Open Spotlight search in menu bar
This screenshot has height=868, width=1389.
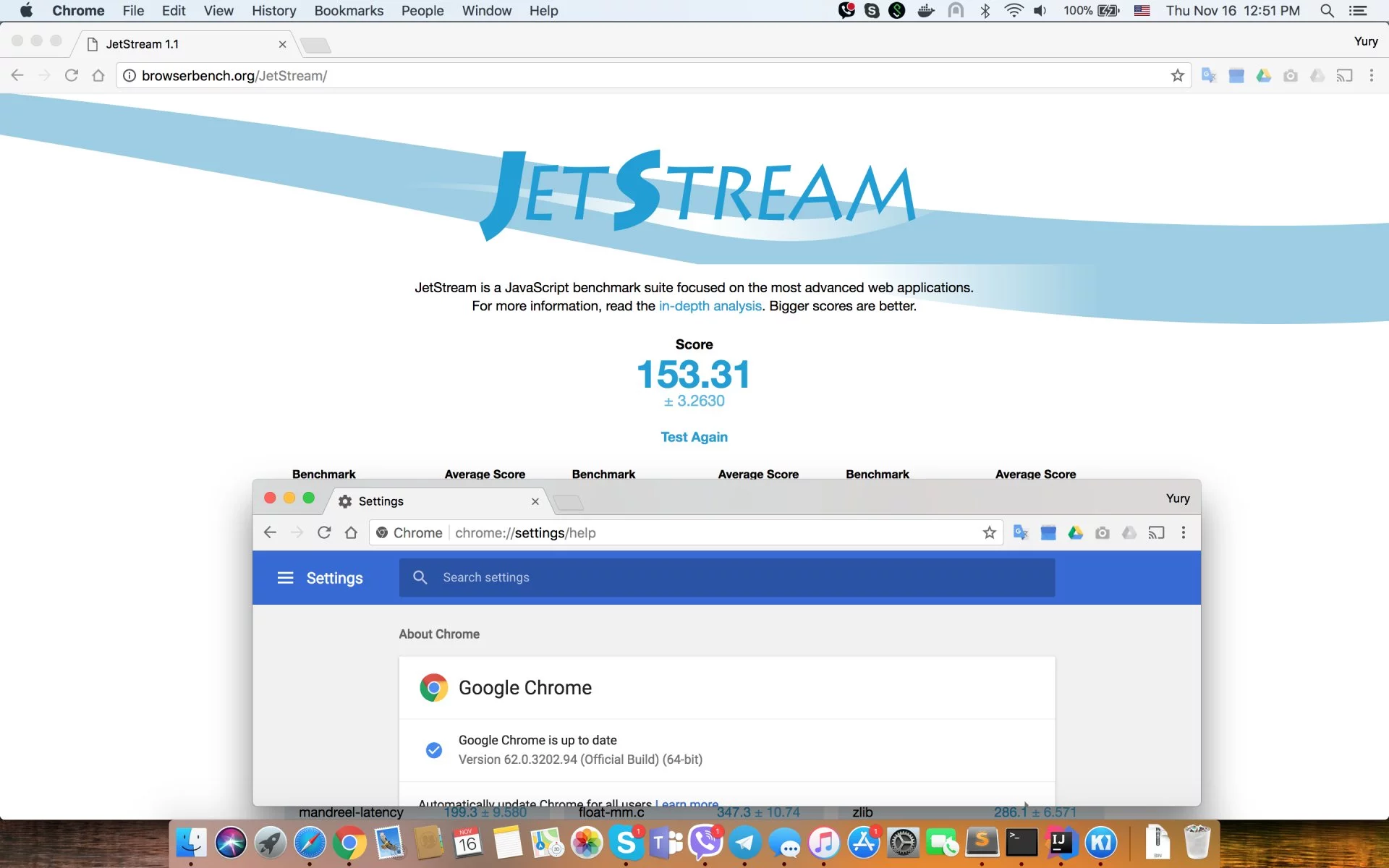click(x=1327, y=11)
